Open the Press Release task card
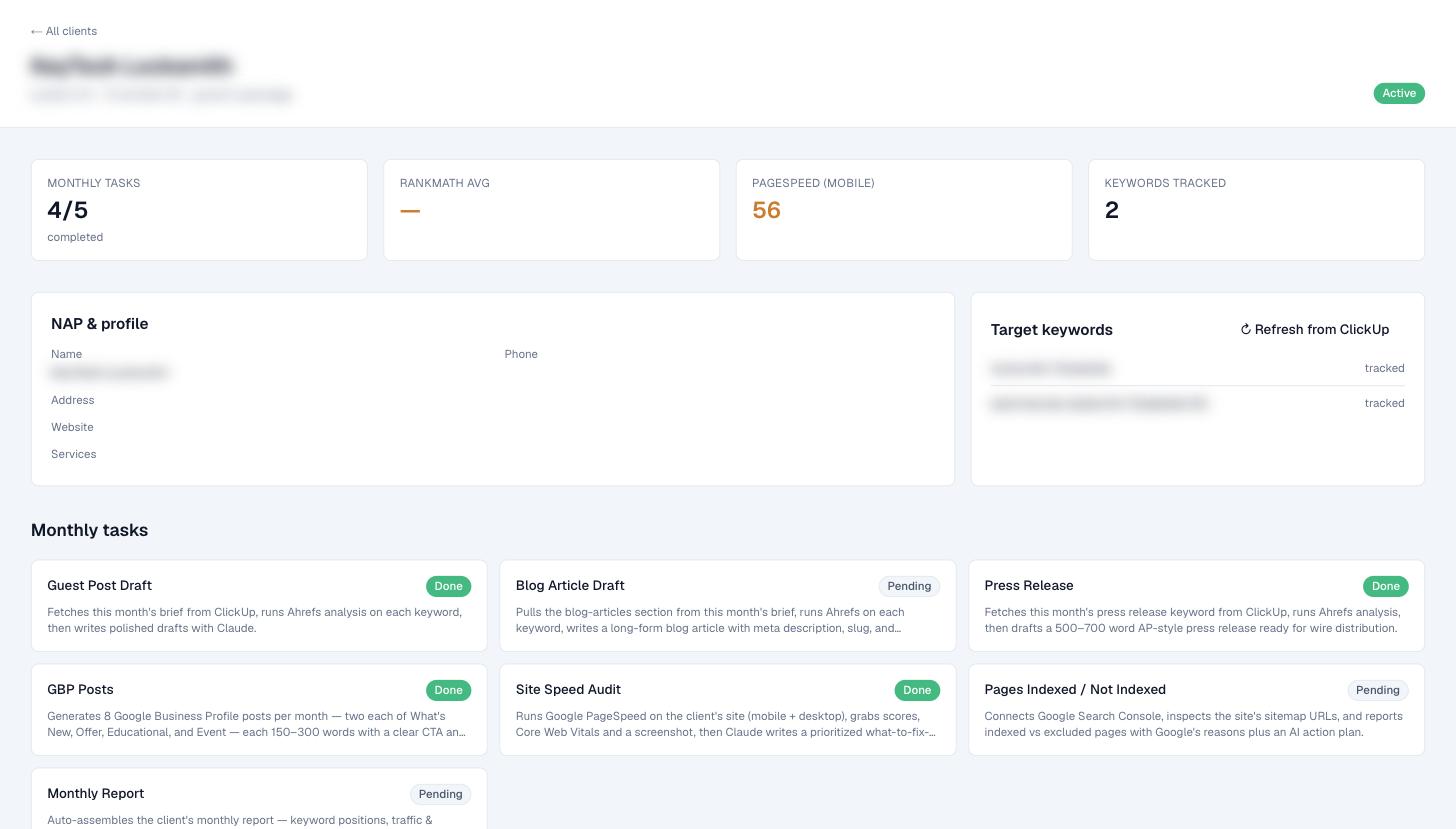Screen dimensions: 1456x829 click(x=1196, y=606)
